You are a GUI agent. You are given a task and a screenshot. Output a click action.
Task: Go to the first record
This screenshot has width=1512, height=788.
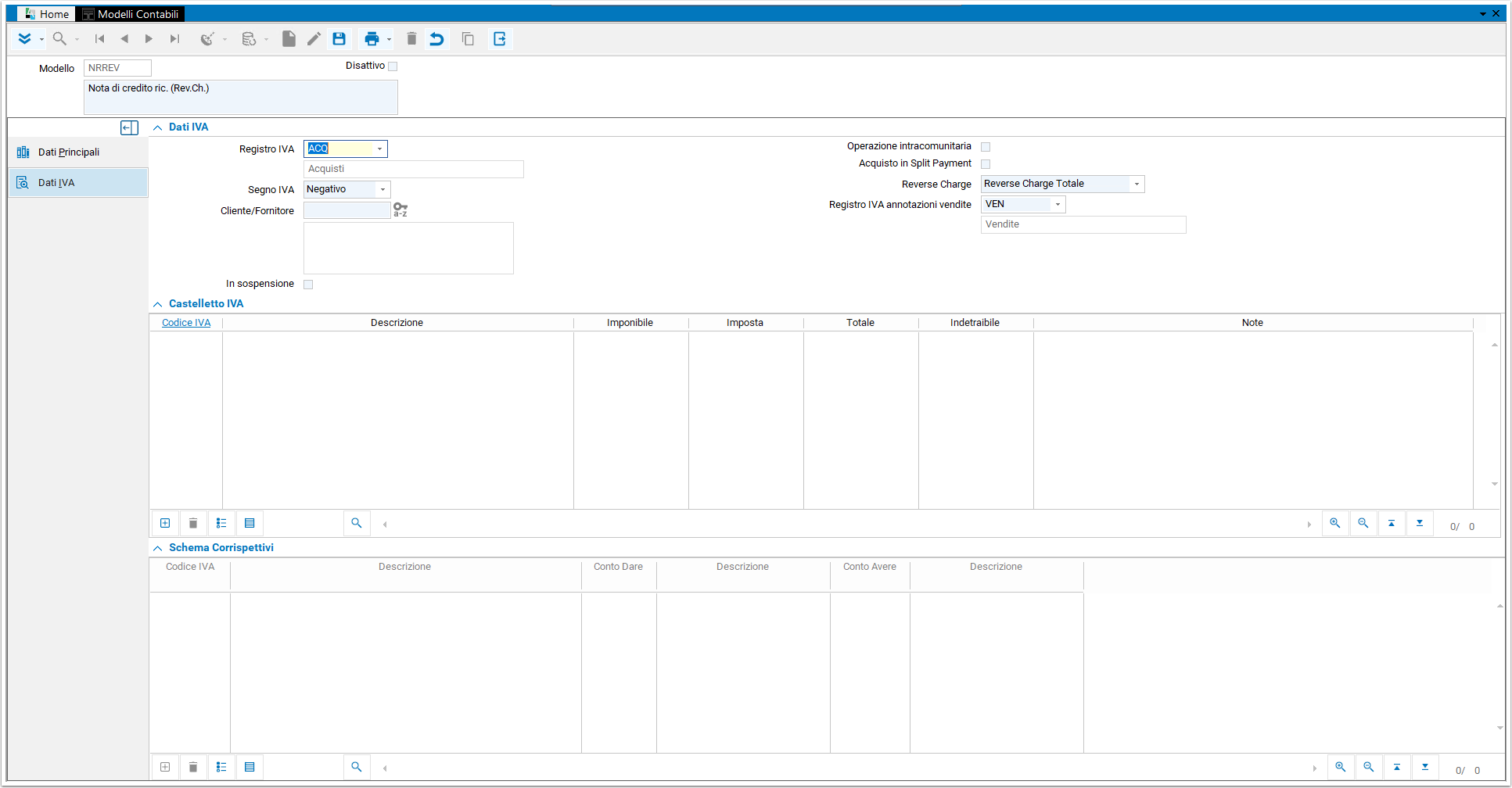(99, 39)
